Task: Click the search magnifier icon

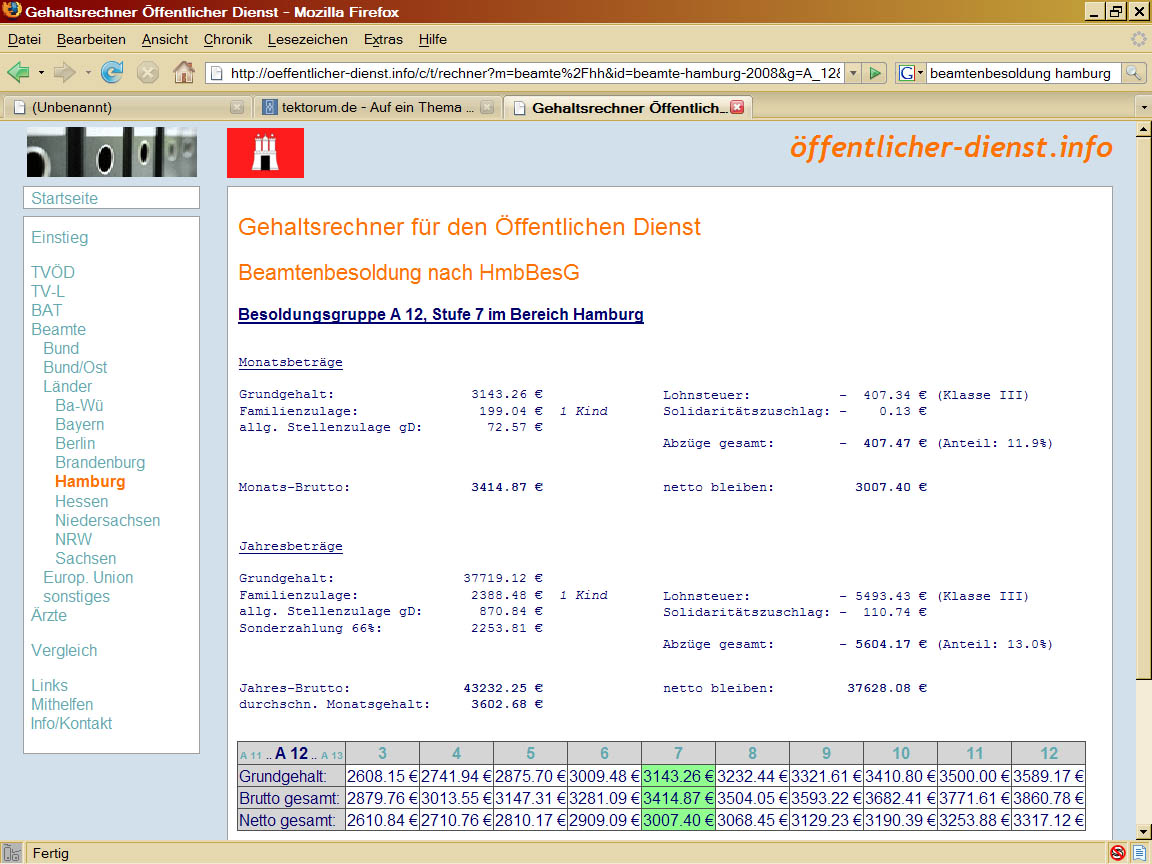Action: [x=1133, y=73]
